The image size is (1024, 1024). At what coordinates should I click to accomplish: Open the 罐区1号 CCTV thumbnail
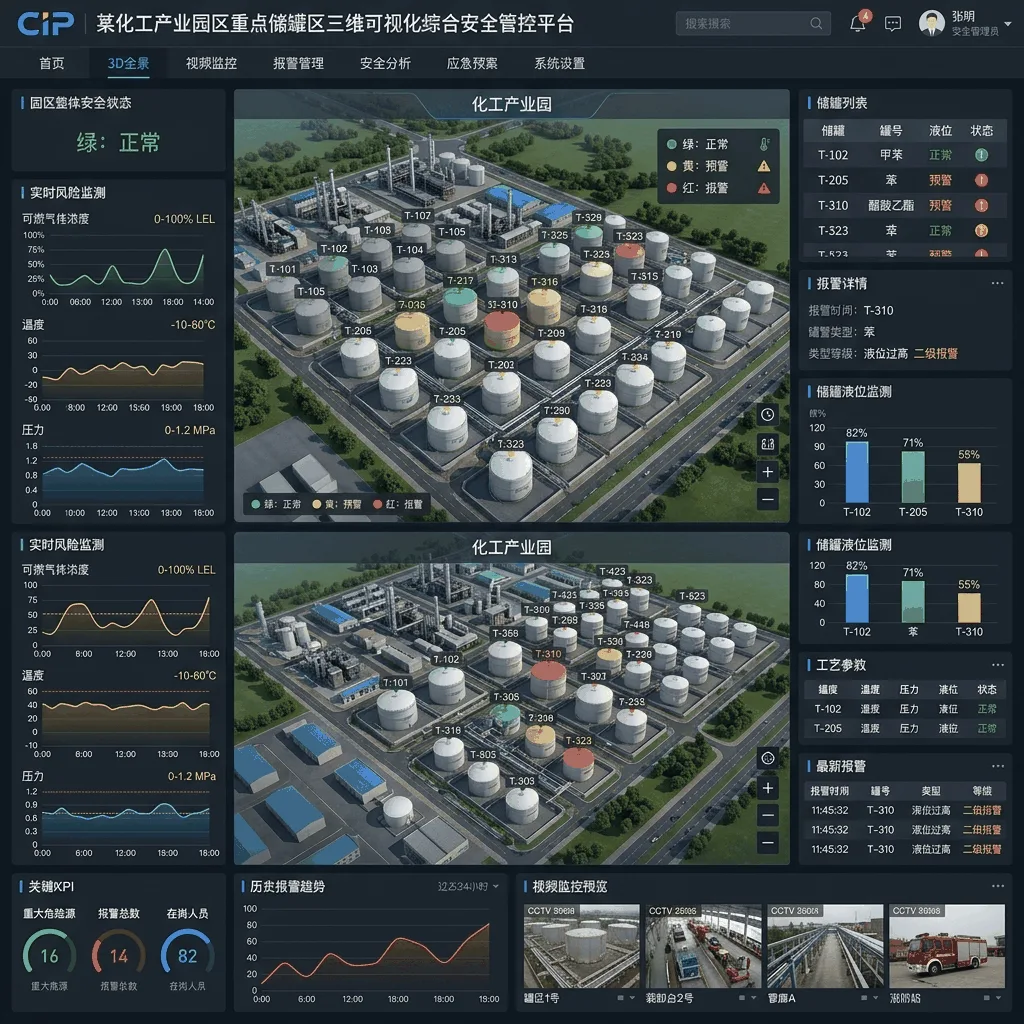pos(581,946)
